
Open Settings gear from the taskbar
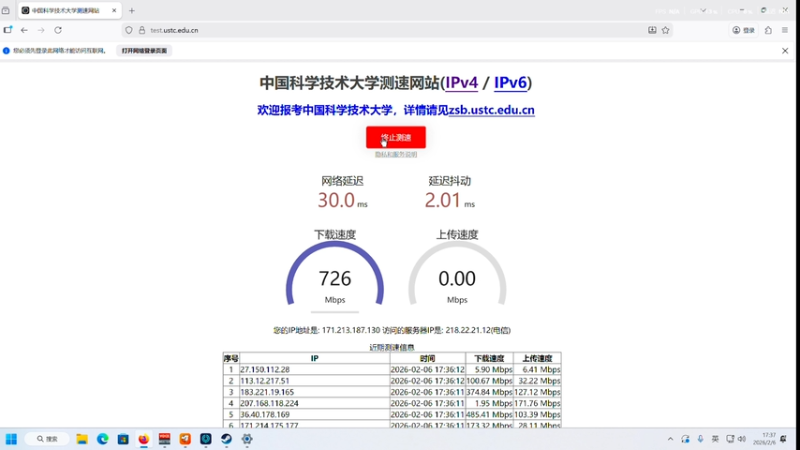click(x=247, y=439)
